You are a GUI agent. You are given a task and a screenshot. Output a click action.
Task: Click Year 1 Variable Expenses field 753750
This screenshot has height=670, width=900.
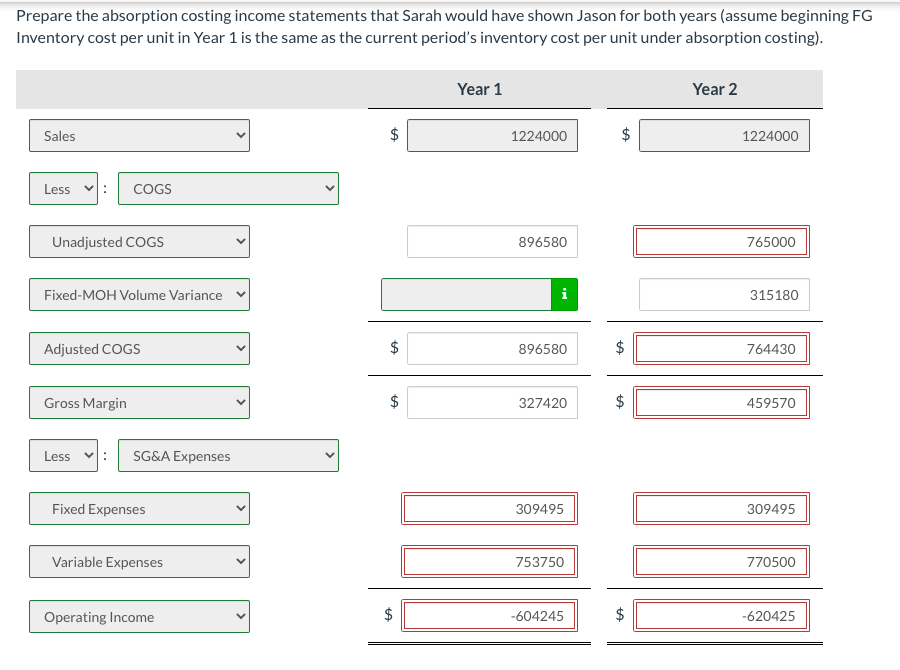click(490, 561)
